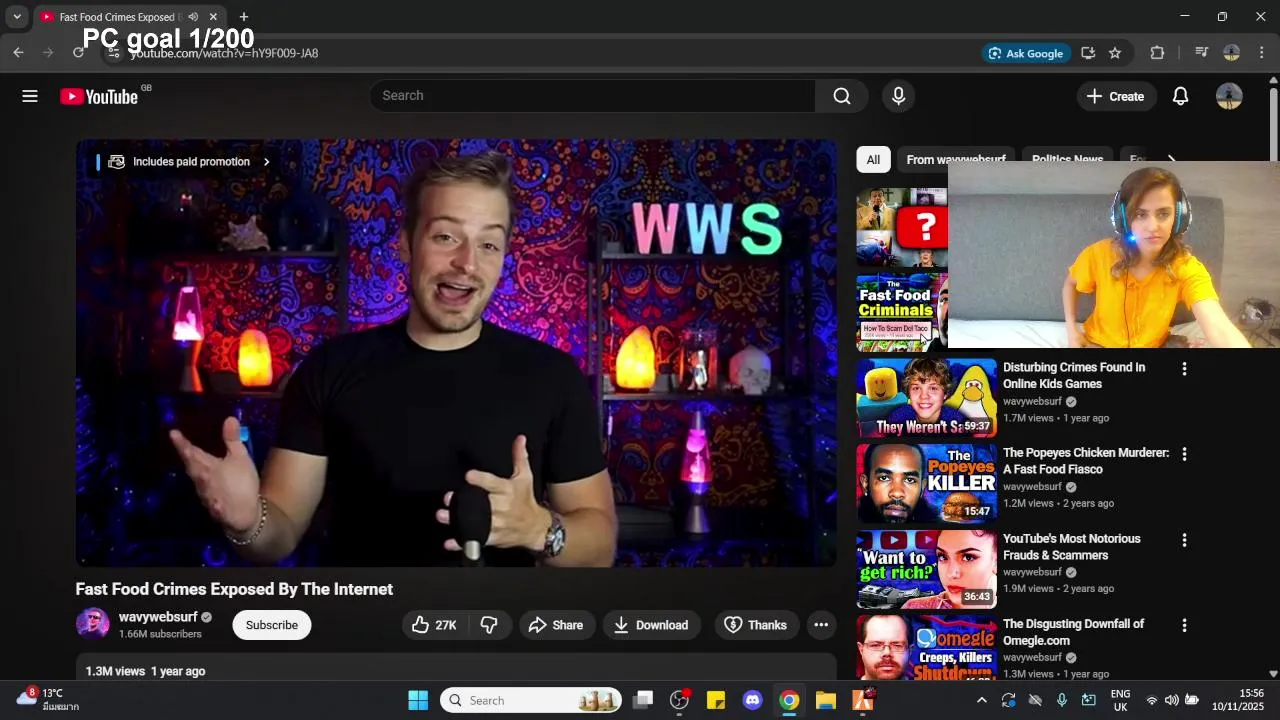Viewport: 1280px width, 720px height.
Task: Download the video
Action: [651, 625]
